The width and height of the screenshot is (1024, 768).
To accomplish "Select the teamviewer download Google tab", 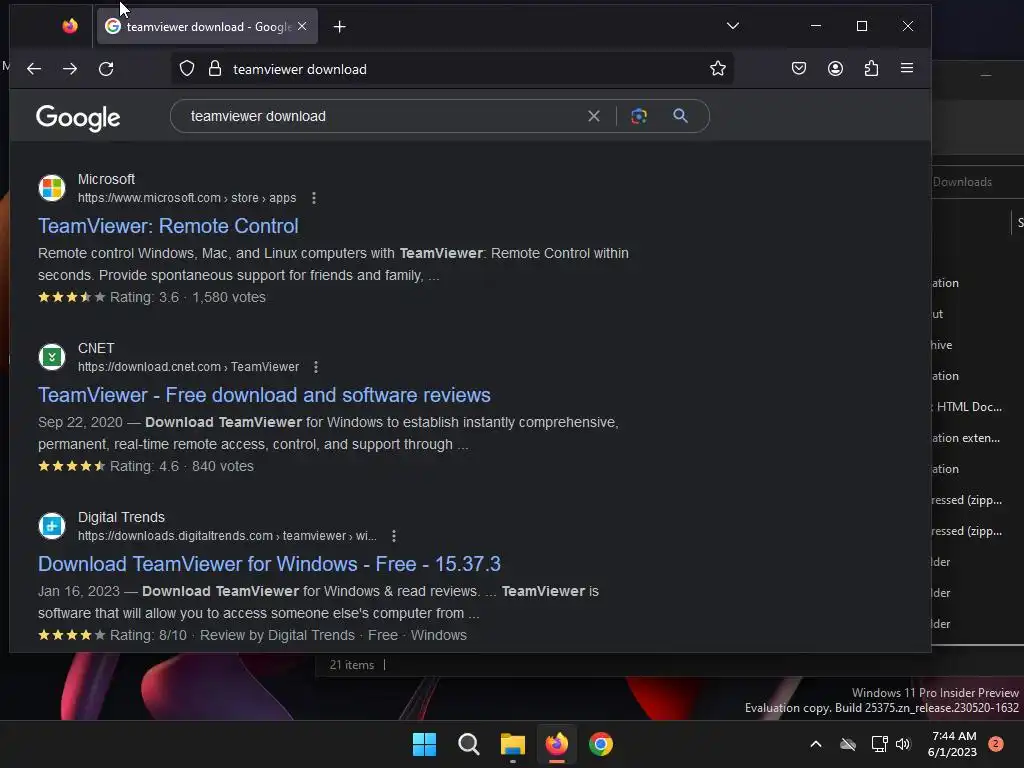I will tap(207, 26).
